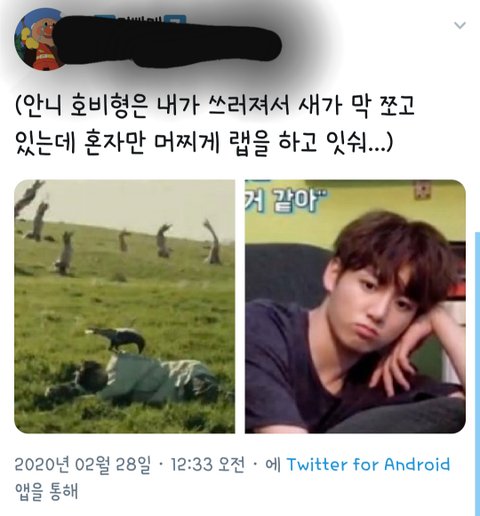Click the 앱을 통해 text below the timestamp
The width and height of the screenshot is (480, 516).
click(x=47, y=492)
